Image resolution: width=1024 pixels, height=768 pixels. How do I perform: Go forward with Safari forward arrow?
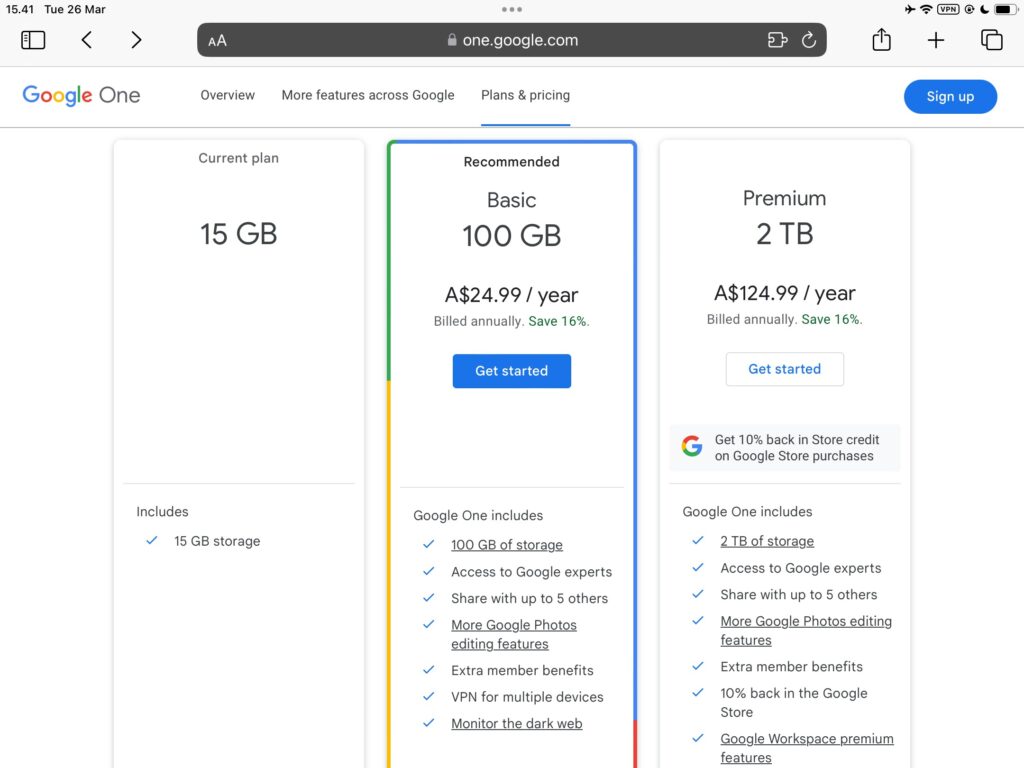[x=136, y=40]
